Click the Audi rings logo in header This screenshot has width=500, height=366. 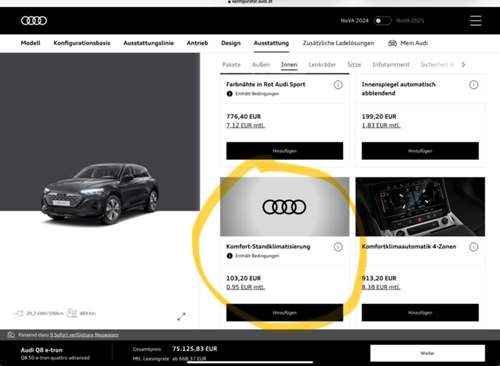(34, 21)
